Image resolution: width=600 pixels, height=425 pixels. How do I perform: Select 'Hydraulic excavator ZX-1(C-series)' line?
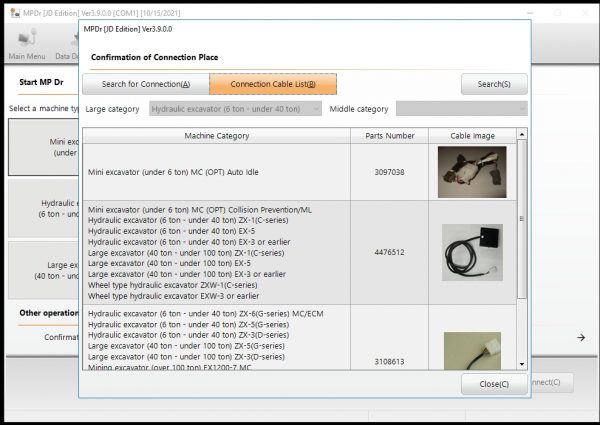click(x=188, y=220)
